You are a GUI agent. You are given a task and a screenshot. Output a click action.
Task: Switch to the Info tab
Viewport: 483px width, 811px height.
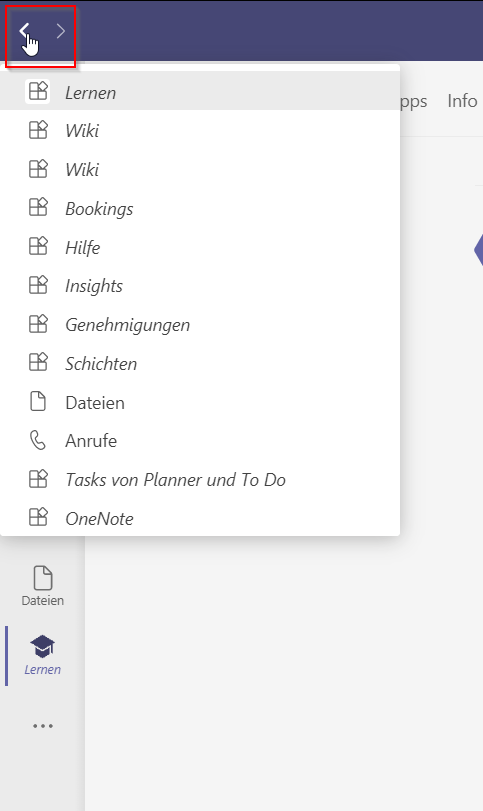coord(462,101)
